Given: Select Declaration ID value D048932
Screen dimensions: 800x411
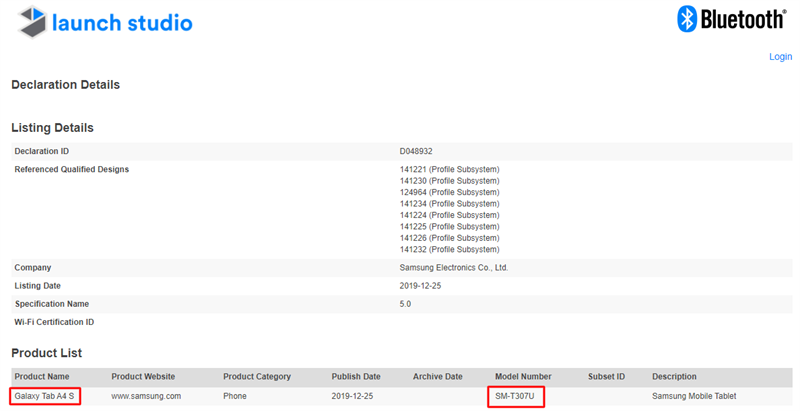Looking at the screenshot, I should 416,151.
